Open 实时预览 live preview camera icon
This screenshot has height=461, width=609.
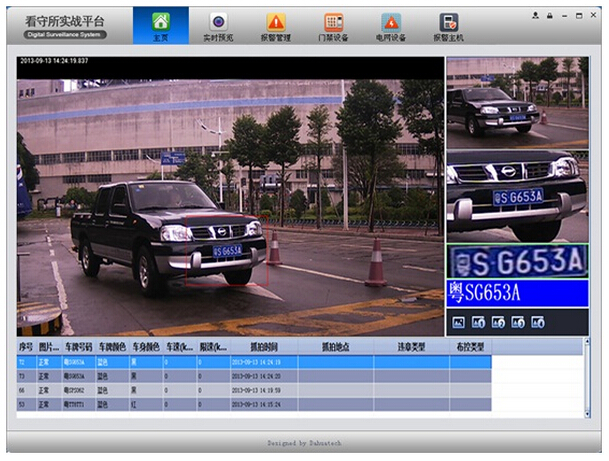point(218,25)
